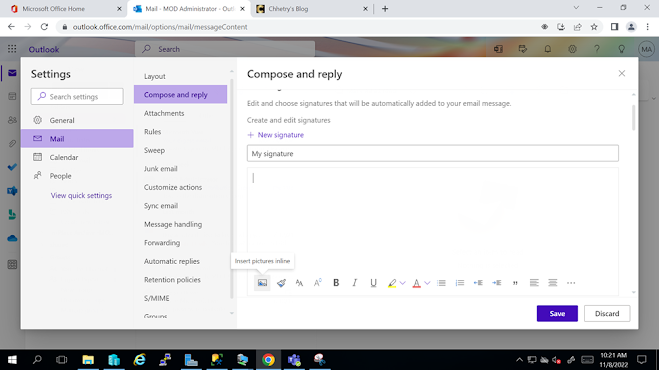Edit the My signature name field
This screenshot has height=370, width=659.
click(433, 153)
